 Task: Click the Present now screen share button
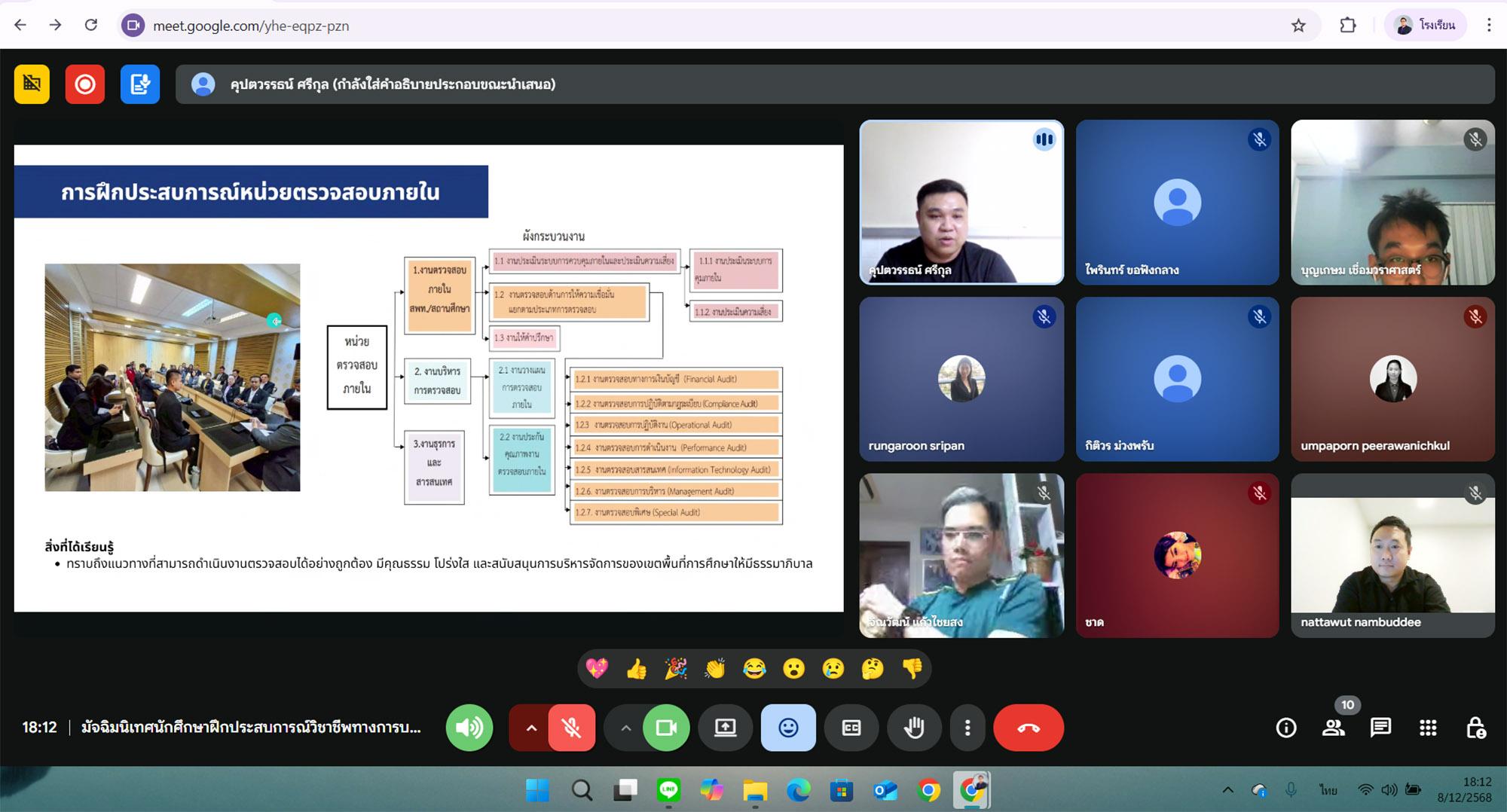tap(725, 728)
